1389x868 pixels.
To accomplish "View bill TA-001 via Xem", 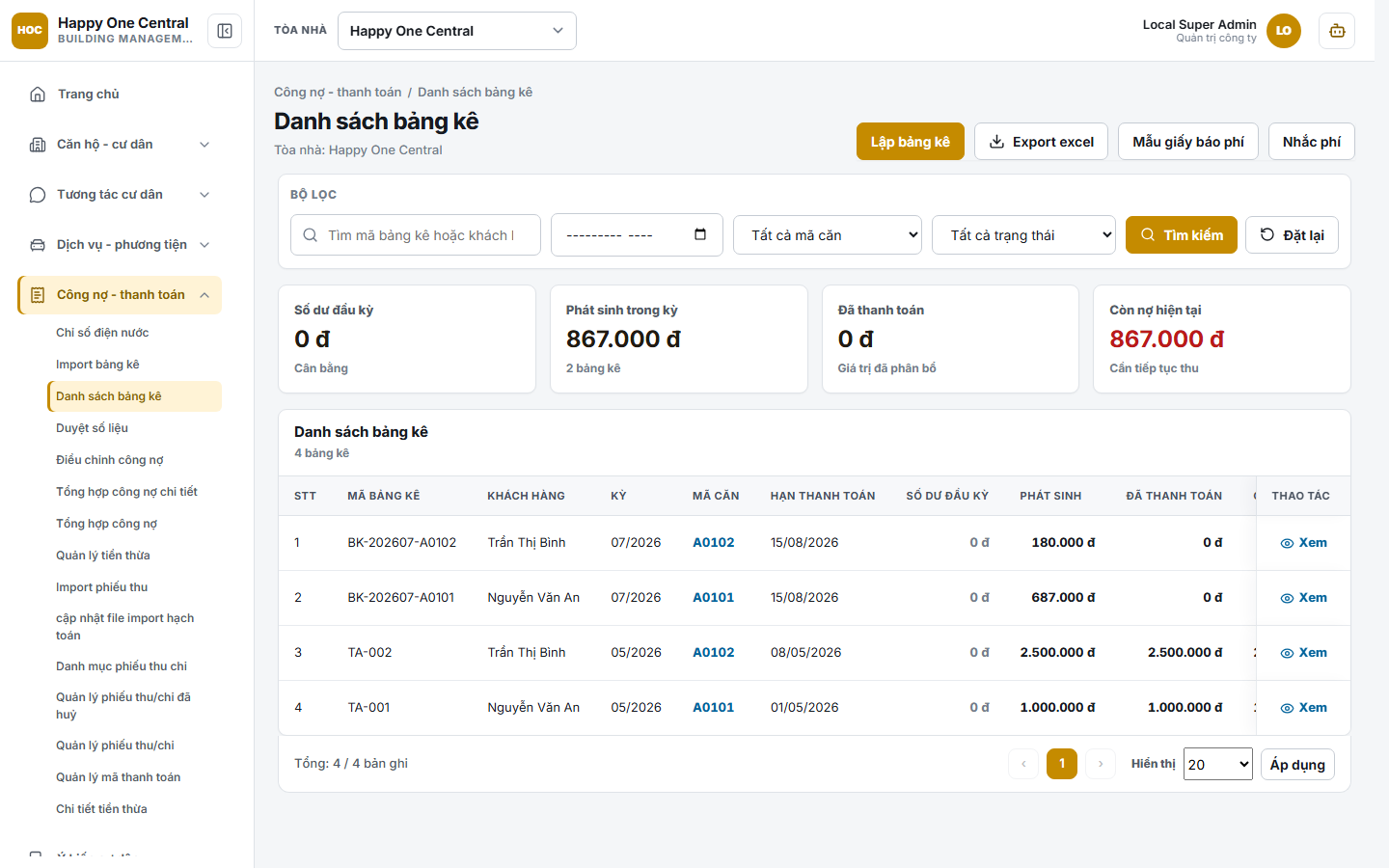I will click(1303, 708).
